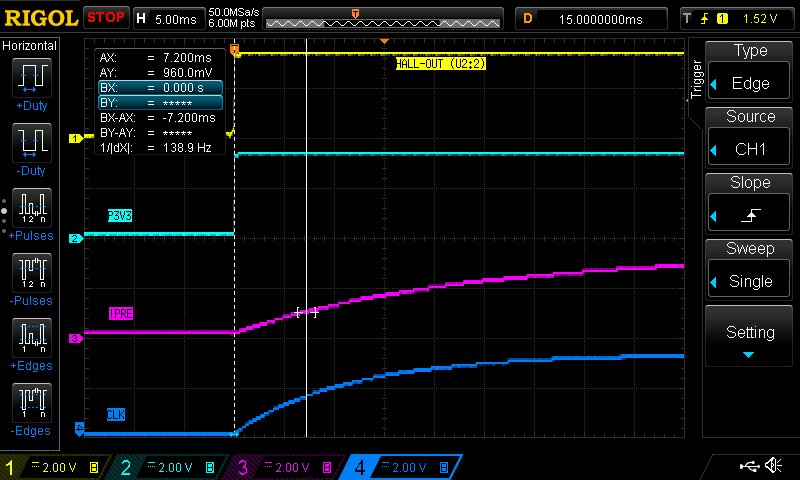Select channel 3 2.00 V scale label
Viewport: 800px width, 480px height.
pyautogui.click(x=292, y=467)
